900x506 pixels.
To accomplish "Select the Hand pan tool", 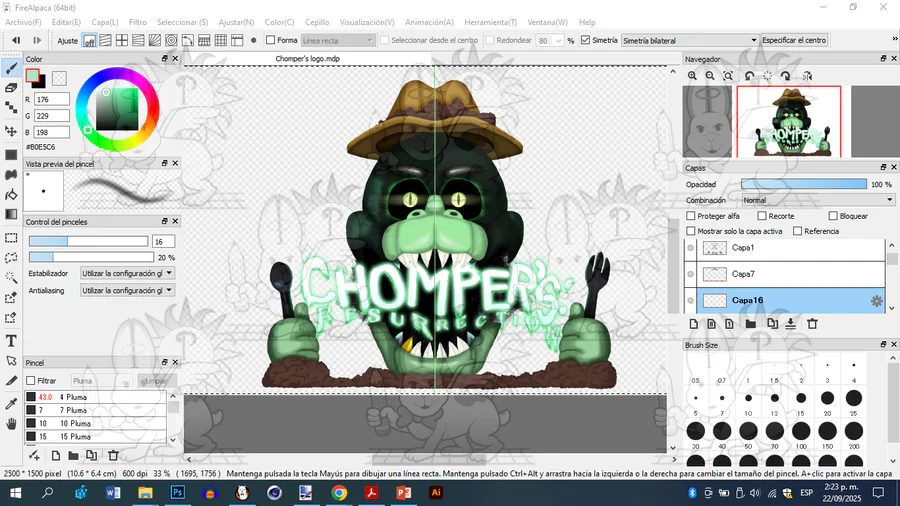I will click(11, 424).
